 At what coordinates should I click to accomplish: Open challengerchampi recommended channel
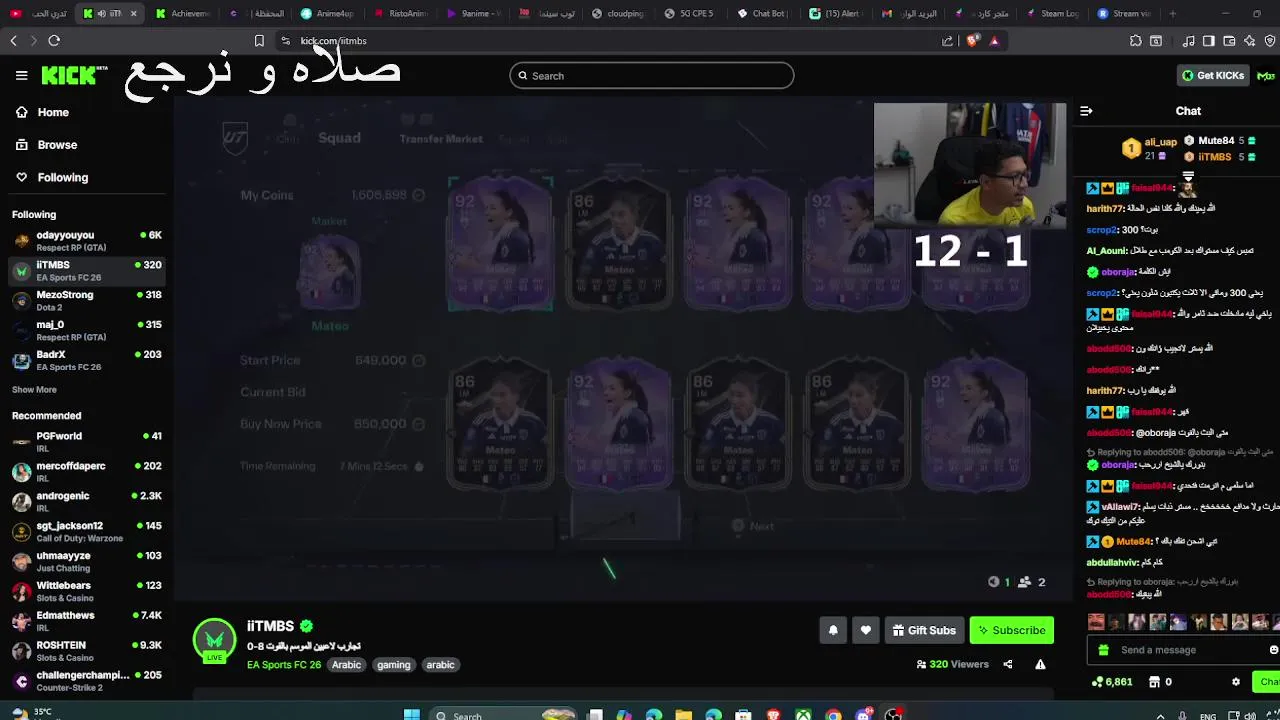(x=86, y=680)
